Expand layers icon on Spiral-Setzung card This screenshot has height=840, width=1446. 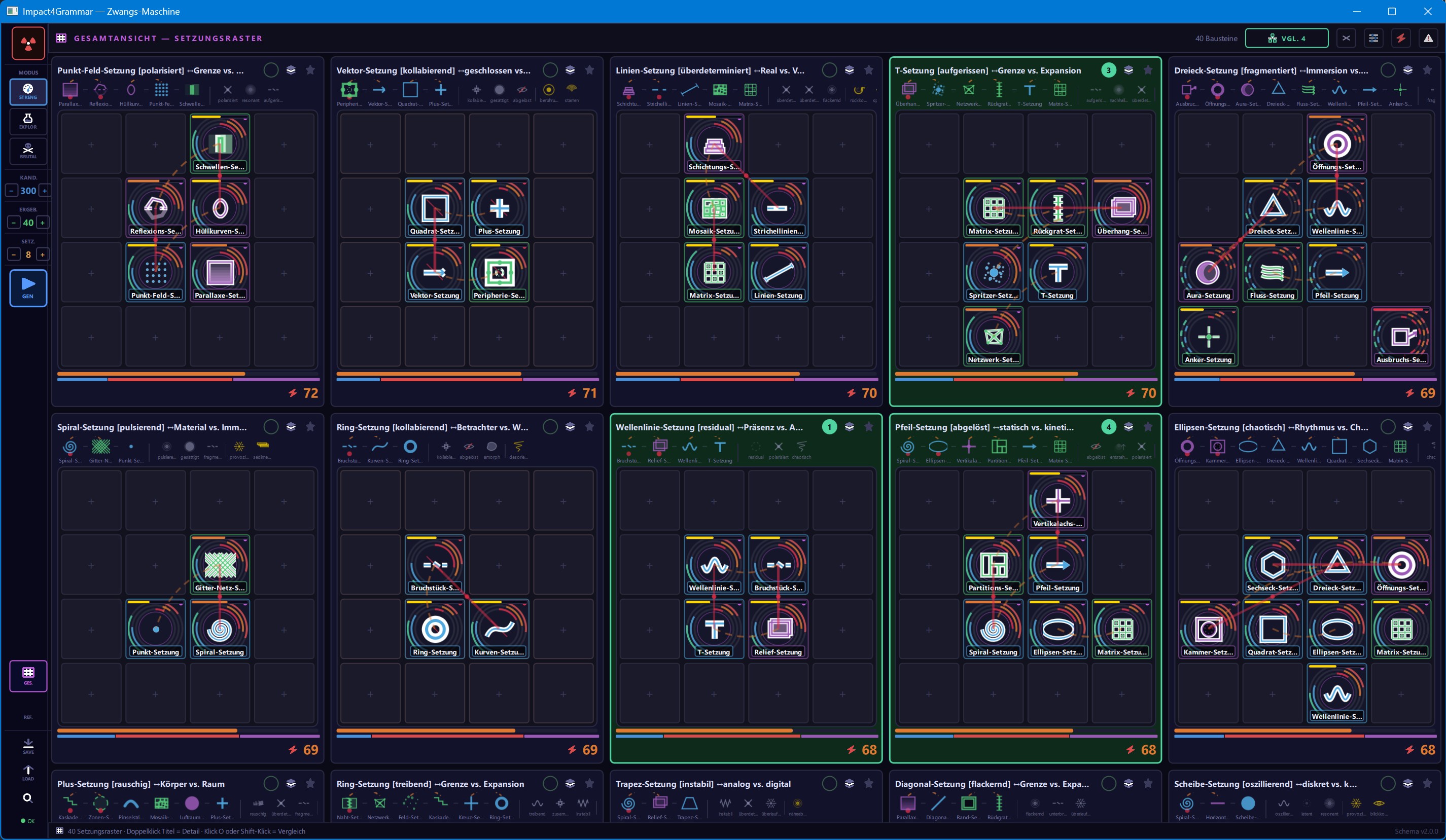[x=291, y=427]
